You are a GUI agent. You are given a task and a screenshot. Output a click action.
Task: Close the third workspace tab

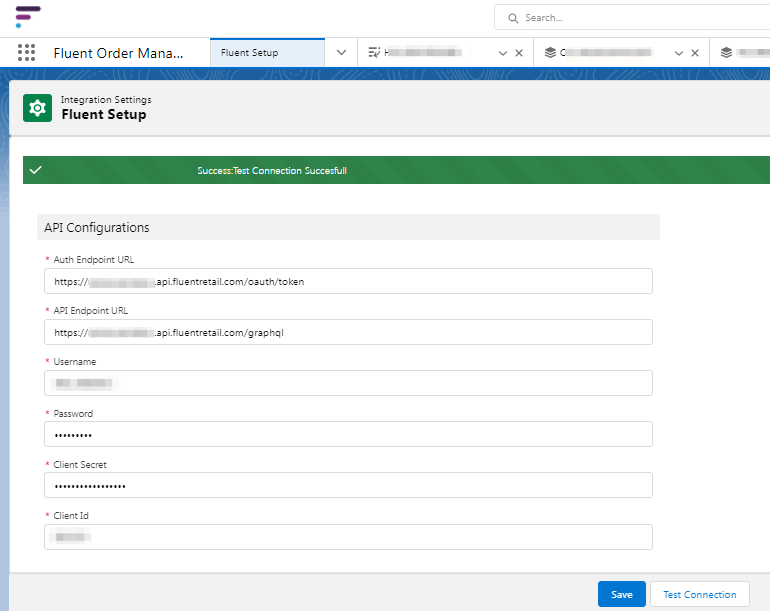(694, 53)
